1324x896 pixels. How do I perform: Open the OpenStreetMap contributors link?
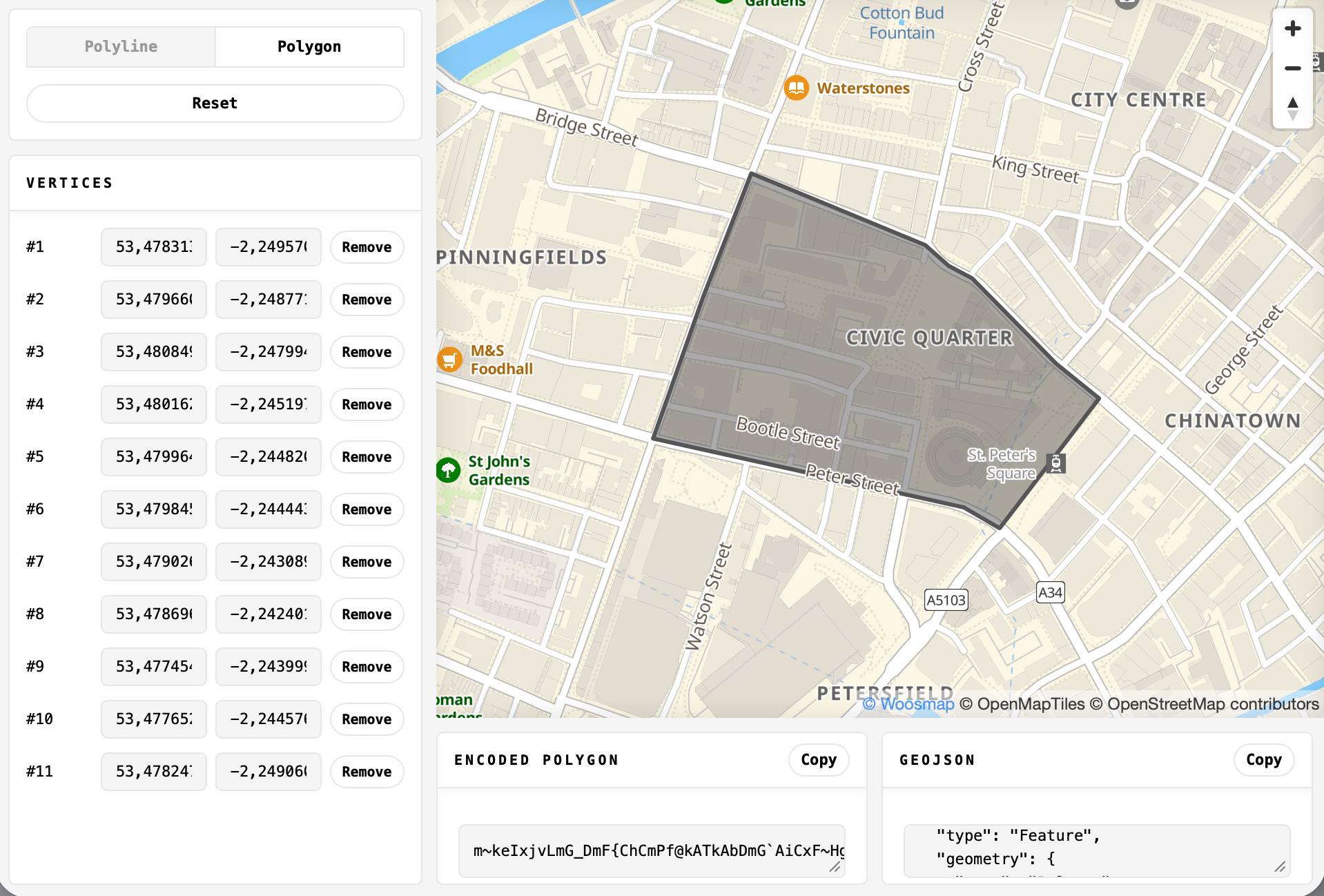click(1204, 704)
